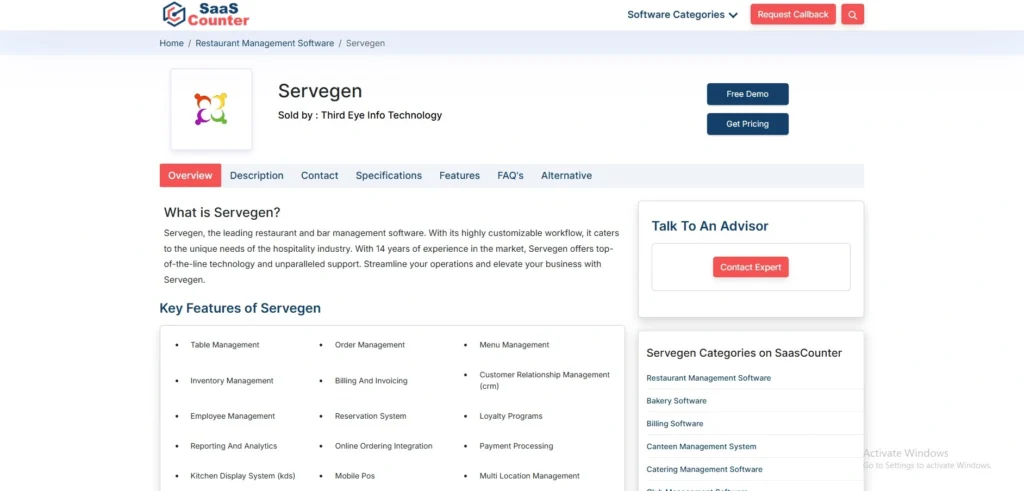Click the Multi Location Management text
The height and width of the screenshot is (491, 1024).
(x=530, y=476)
